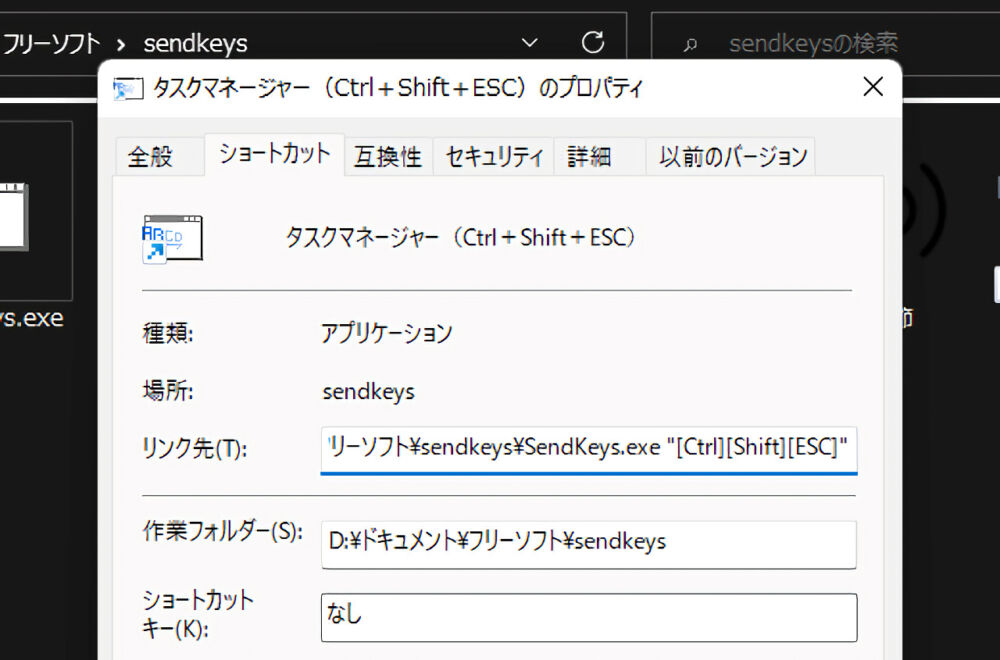Click the sendkeys breadcrumb entry
This screenshot has width=1000, height=660.
pos(196,42)
